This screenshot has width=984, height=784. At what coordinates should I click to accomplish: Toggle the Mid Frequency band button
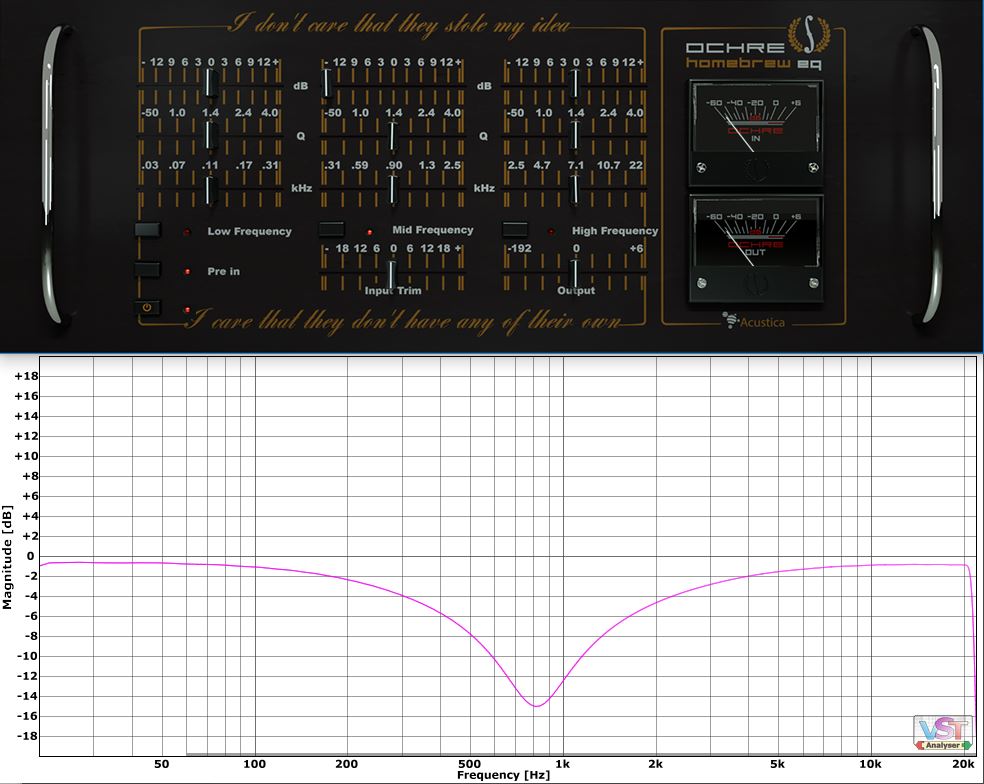click(331, 229)
